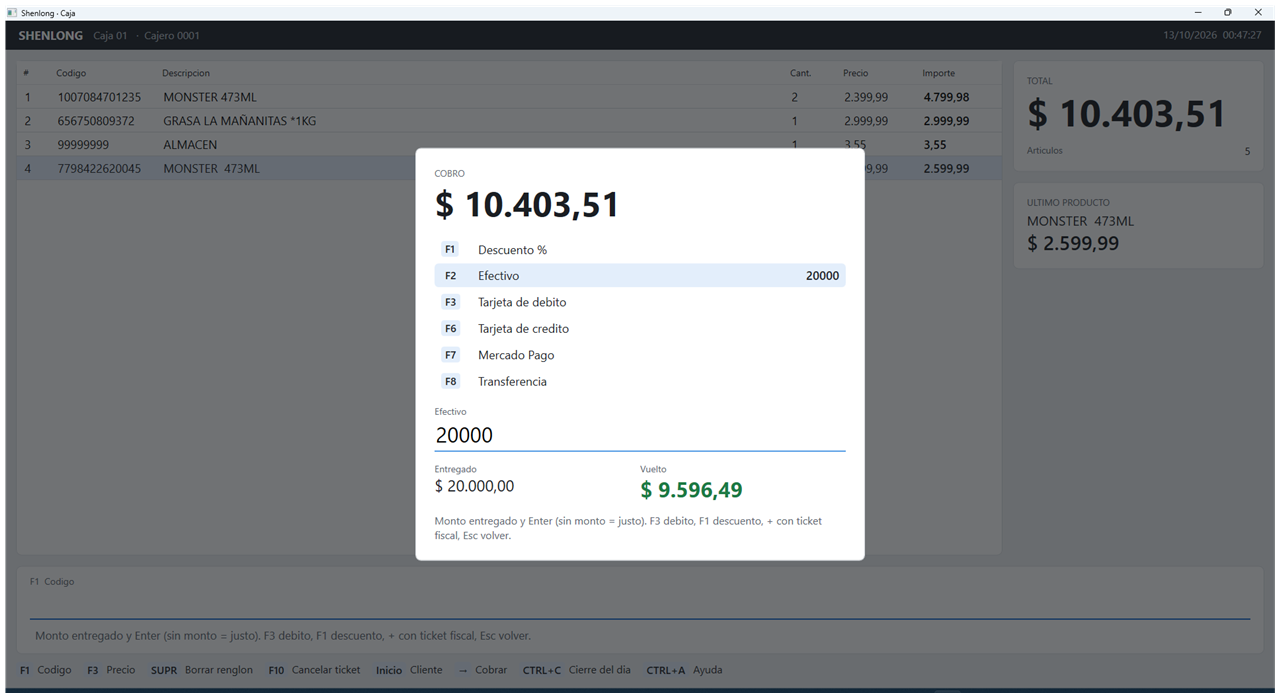Select Tarjeta de credito payment option
1280x693 pixels.
(640, 328)
